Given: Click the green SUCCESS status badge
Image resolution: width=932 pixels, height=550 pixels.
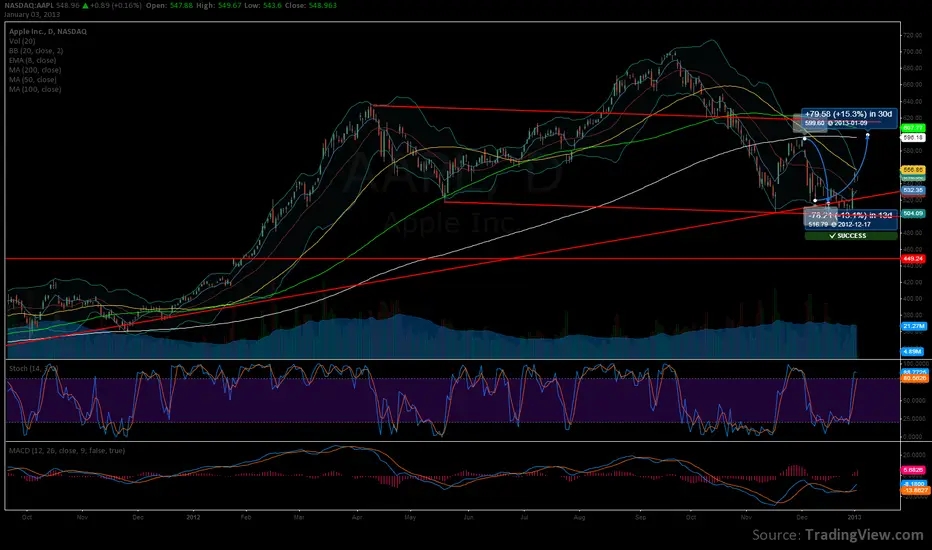Looking at the screenshot, I should pos(851,236).
